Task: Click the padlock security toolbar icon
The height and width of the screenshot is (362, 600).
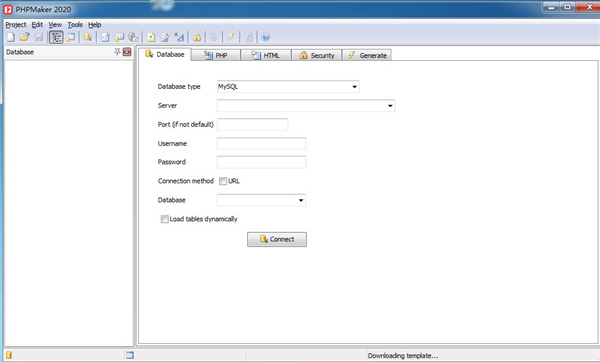Action: [197, 37]
